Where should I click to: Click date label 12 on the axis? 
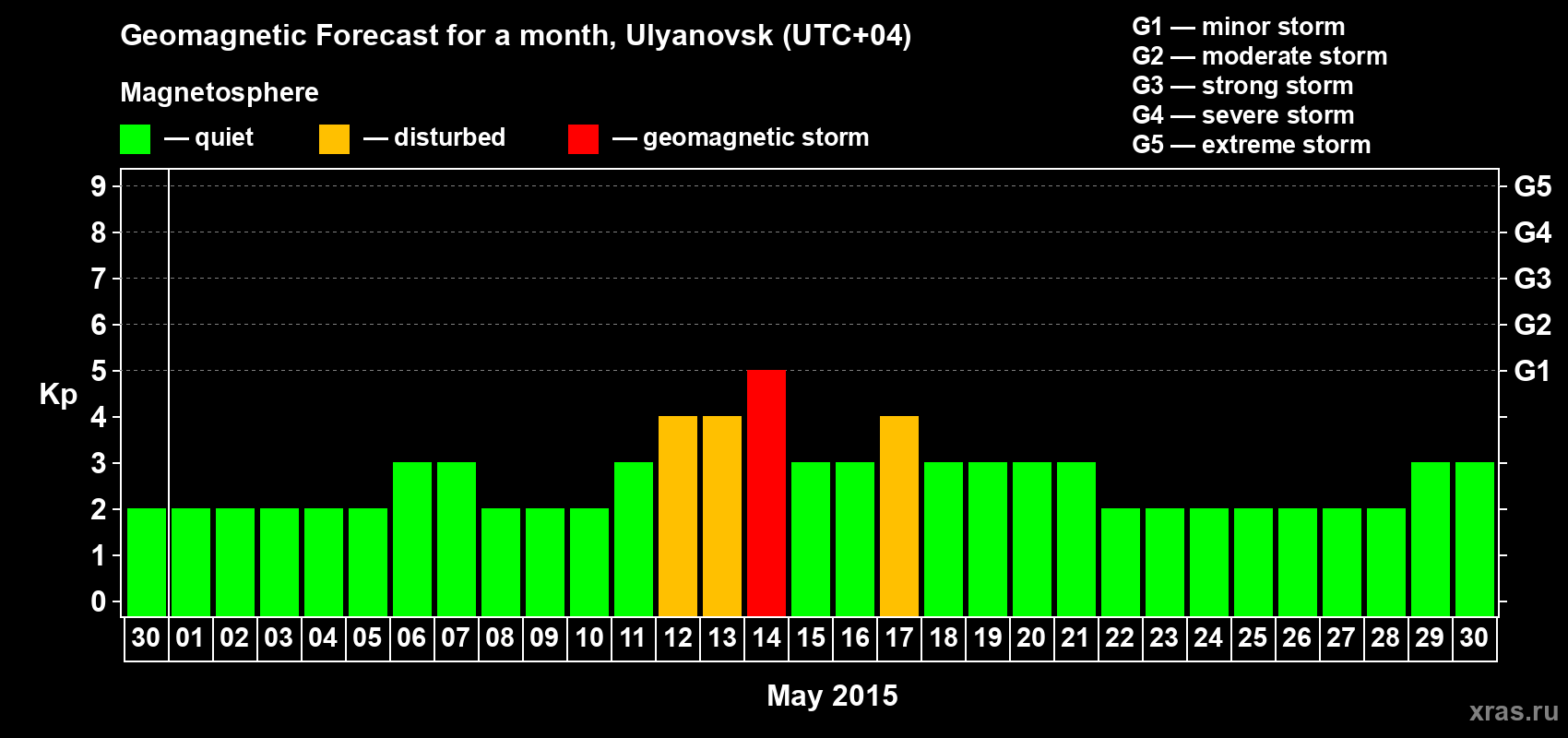click(x=678, y=637)
